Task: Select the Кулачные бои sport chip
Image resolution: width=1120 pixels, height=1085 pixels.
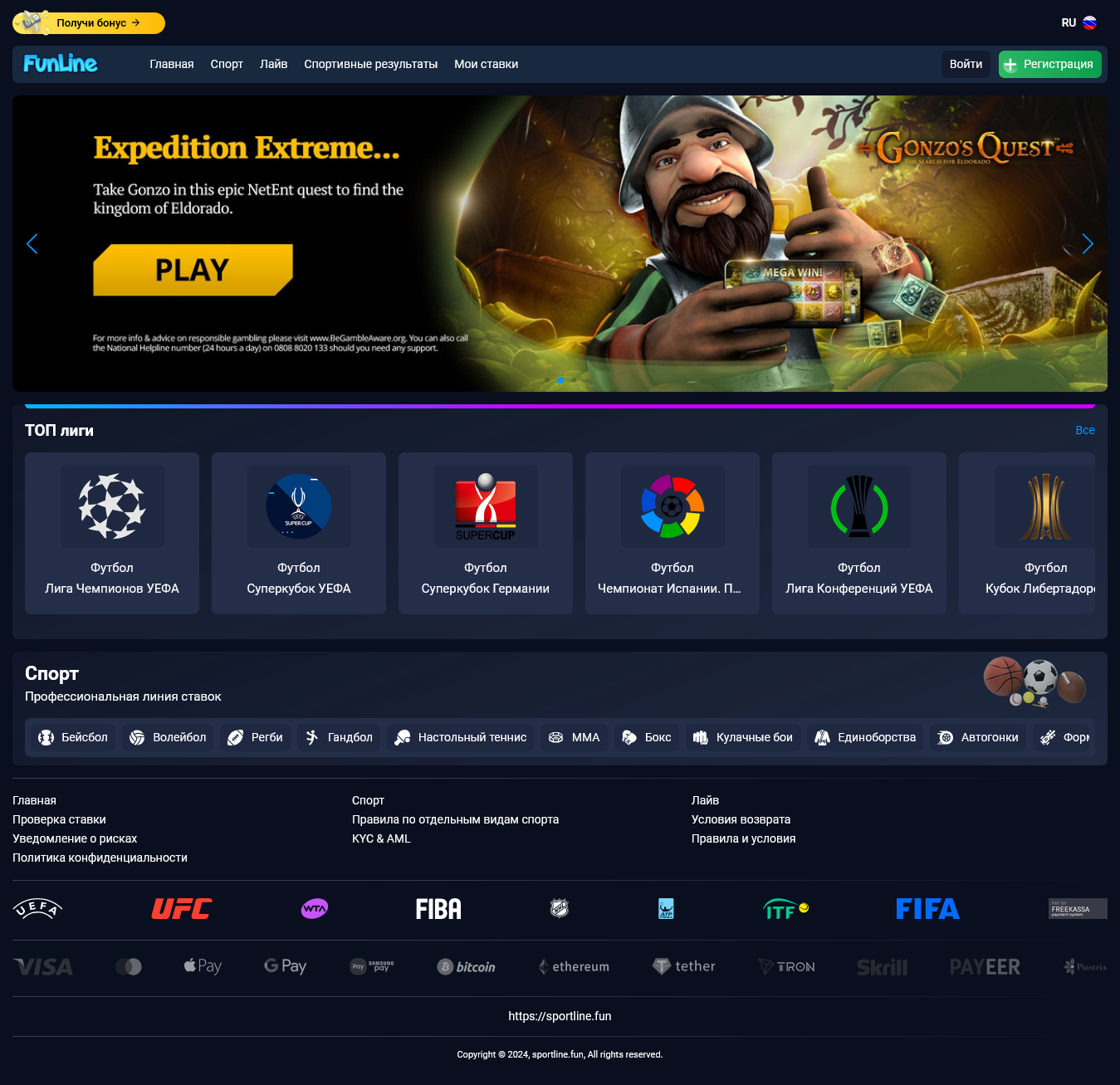Action: pos(743,737)
